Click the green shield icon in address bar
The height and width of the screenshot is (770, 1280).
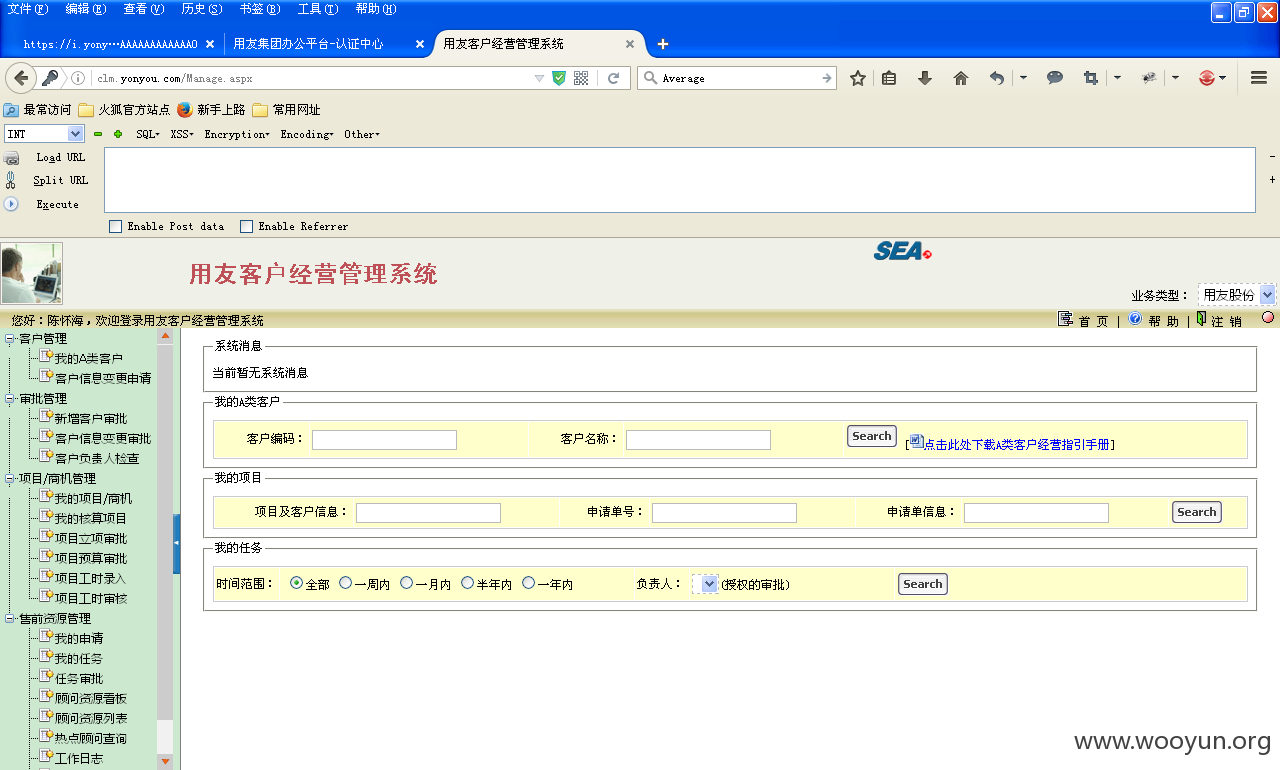[559, 78]
